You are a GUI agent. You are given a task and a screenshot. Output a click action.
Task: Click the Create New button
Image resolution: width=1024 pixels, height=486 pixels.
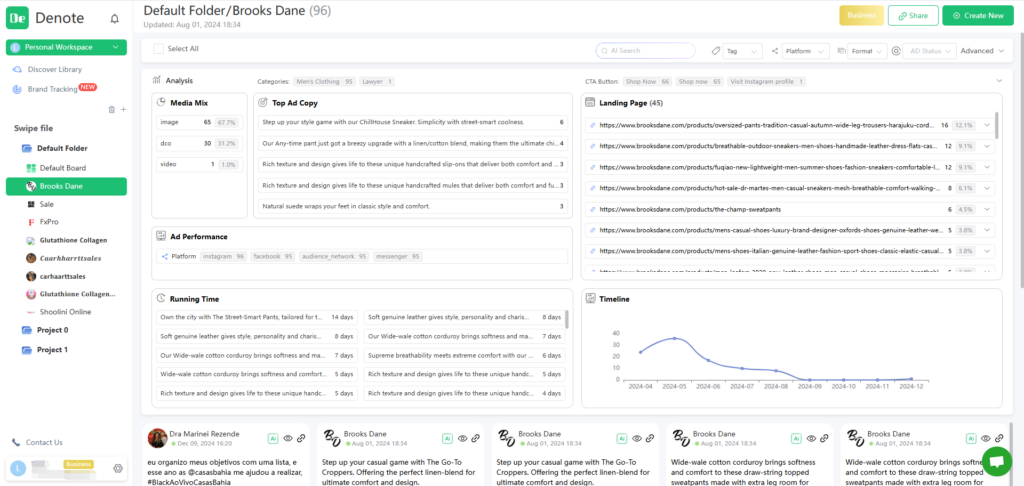[x=978, y=16]
